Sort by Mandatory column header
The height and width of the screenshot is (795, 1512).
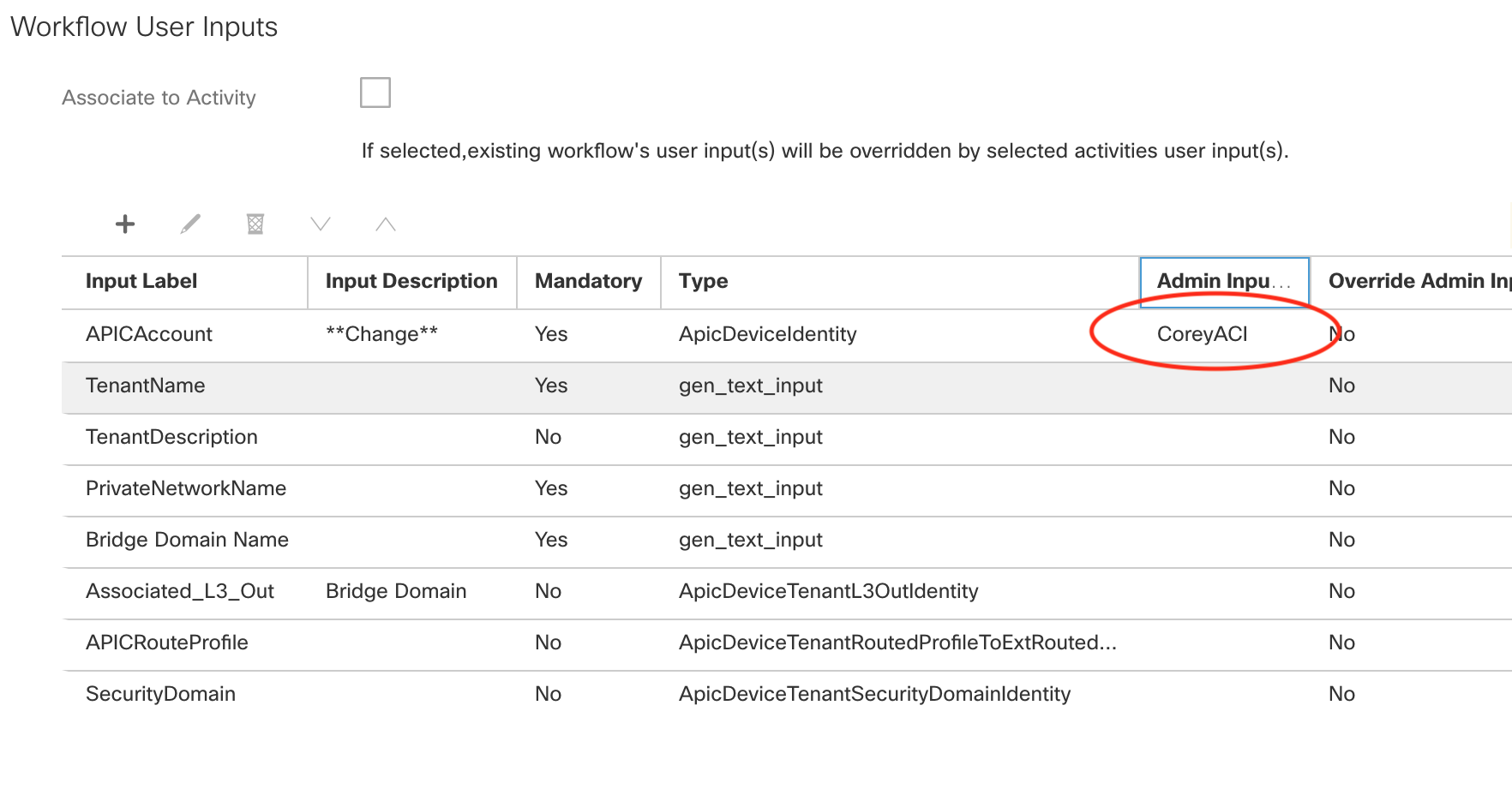pos(588,281)
